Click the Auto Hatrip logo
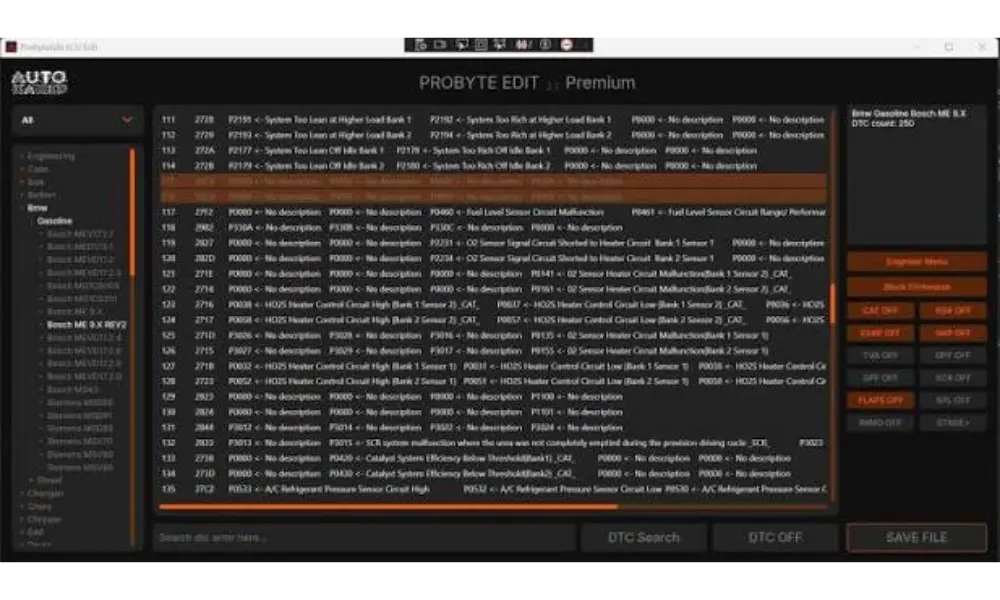 click(40, 82)
